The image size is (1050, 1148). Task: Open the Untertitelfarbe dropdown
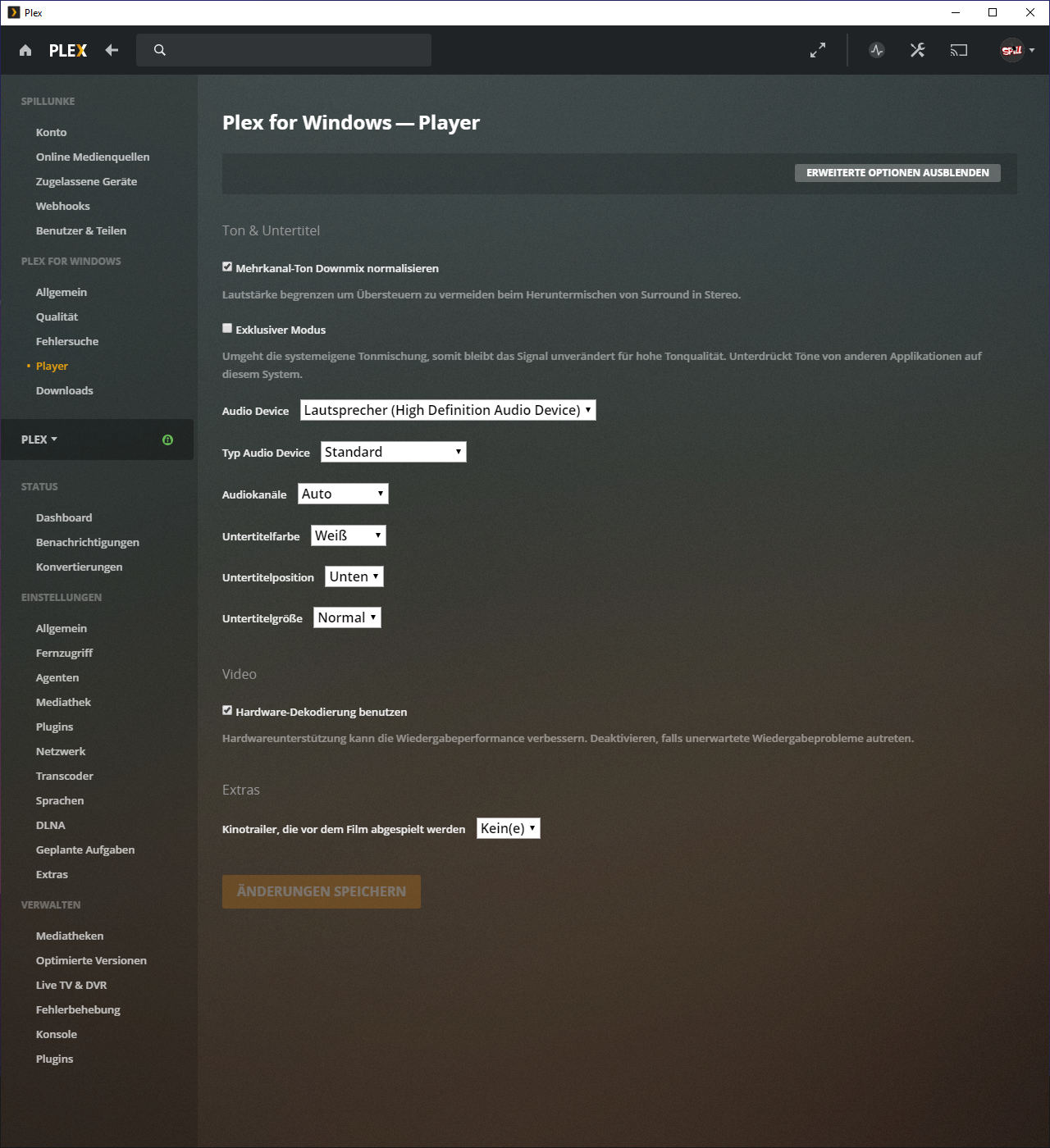(349, 535)
